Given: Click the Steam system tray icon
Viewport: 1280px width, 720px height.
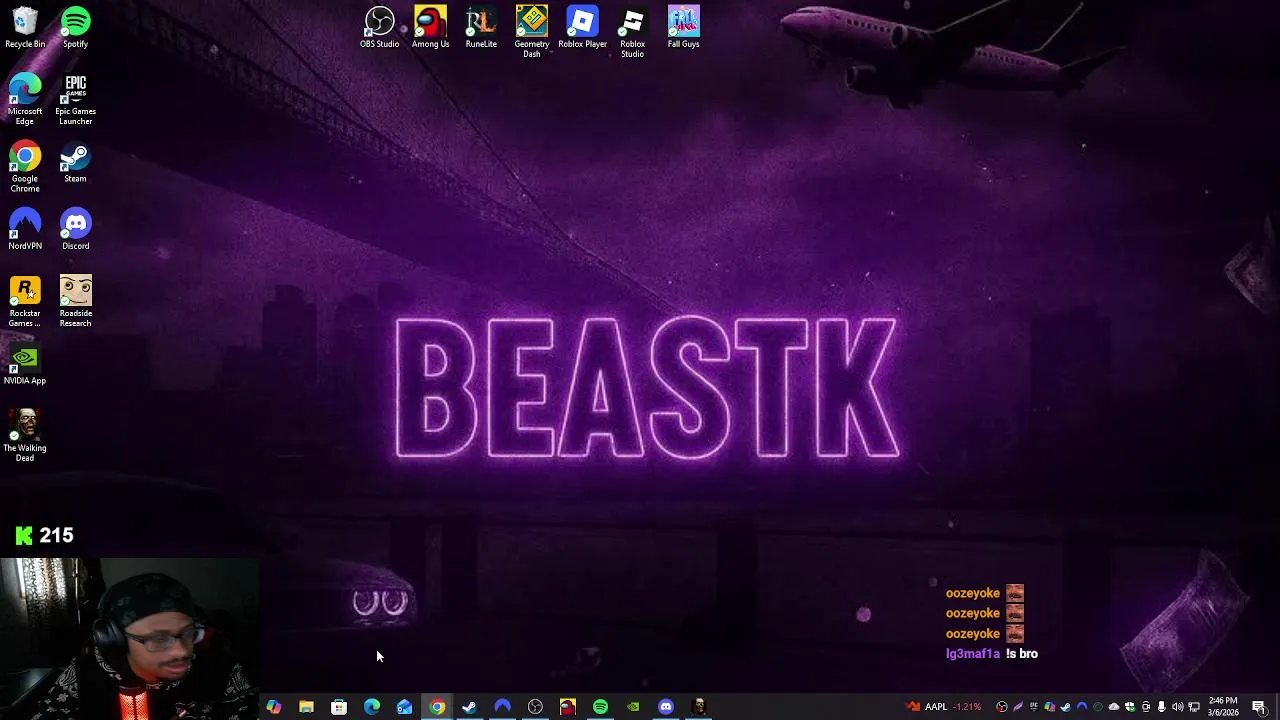Looking at the screenshot, I should 1065,707.
